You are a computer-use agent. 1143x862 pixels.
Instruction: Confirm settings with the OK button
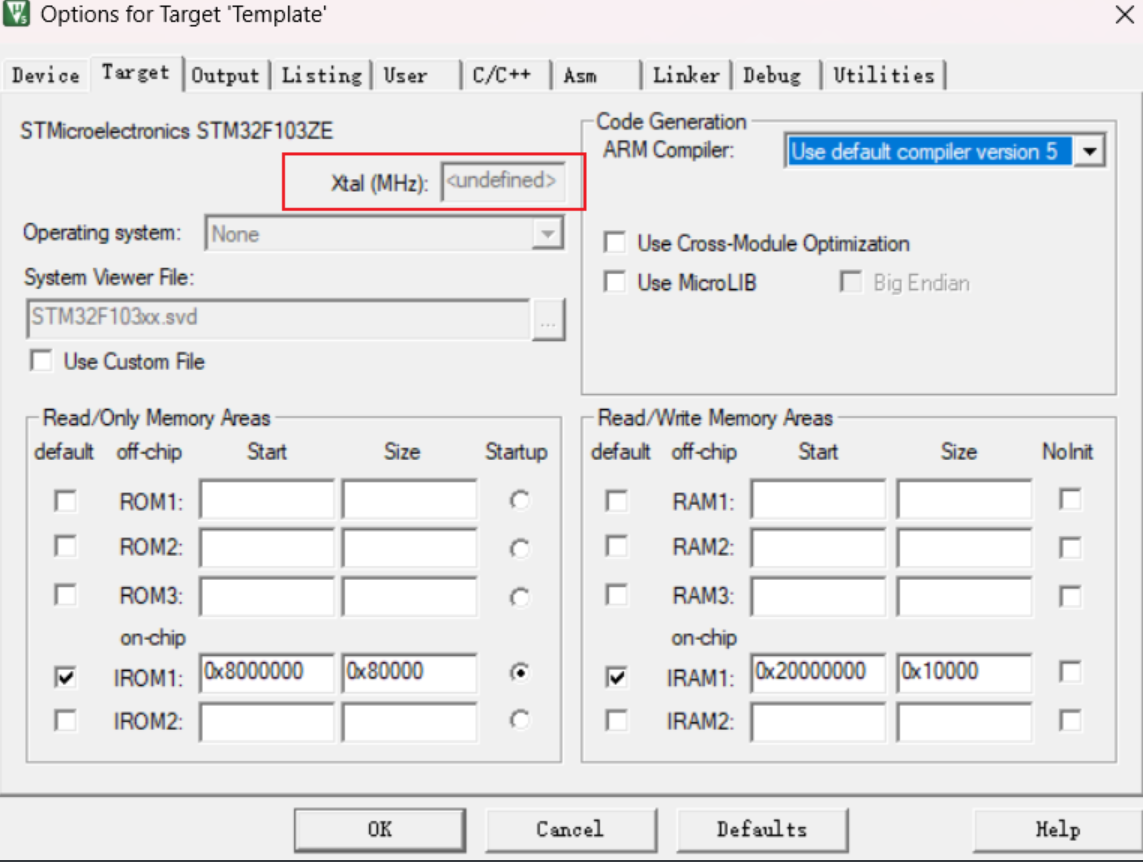380,829
